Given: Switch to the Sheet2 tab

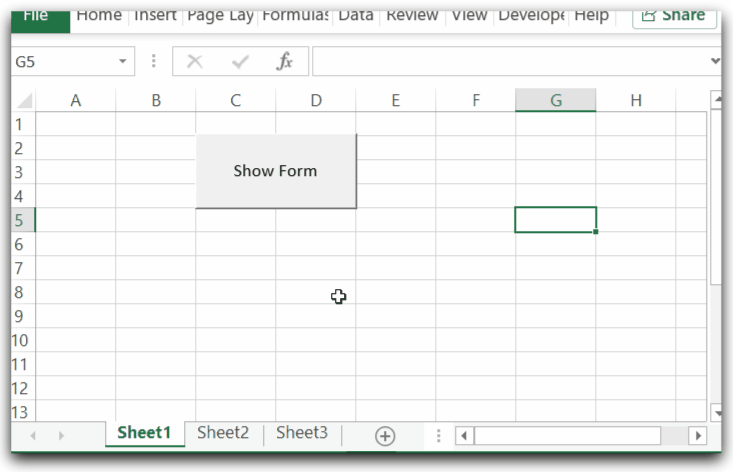Looking at the screenshot, I should pos(223,433).
